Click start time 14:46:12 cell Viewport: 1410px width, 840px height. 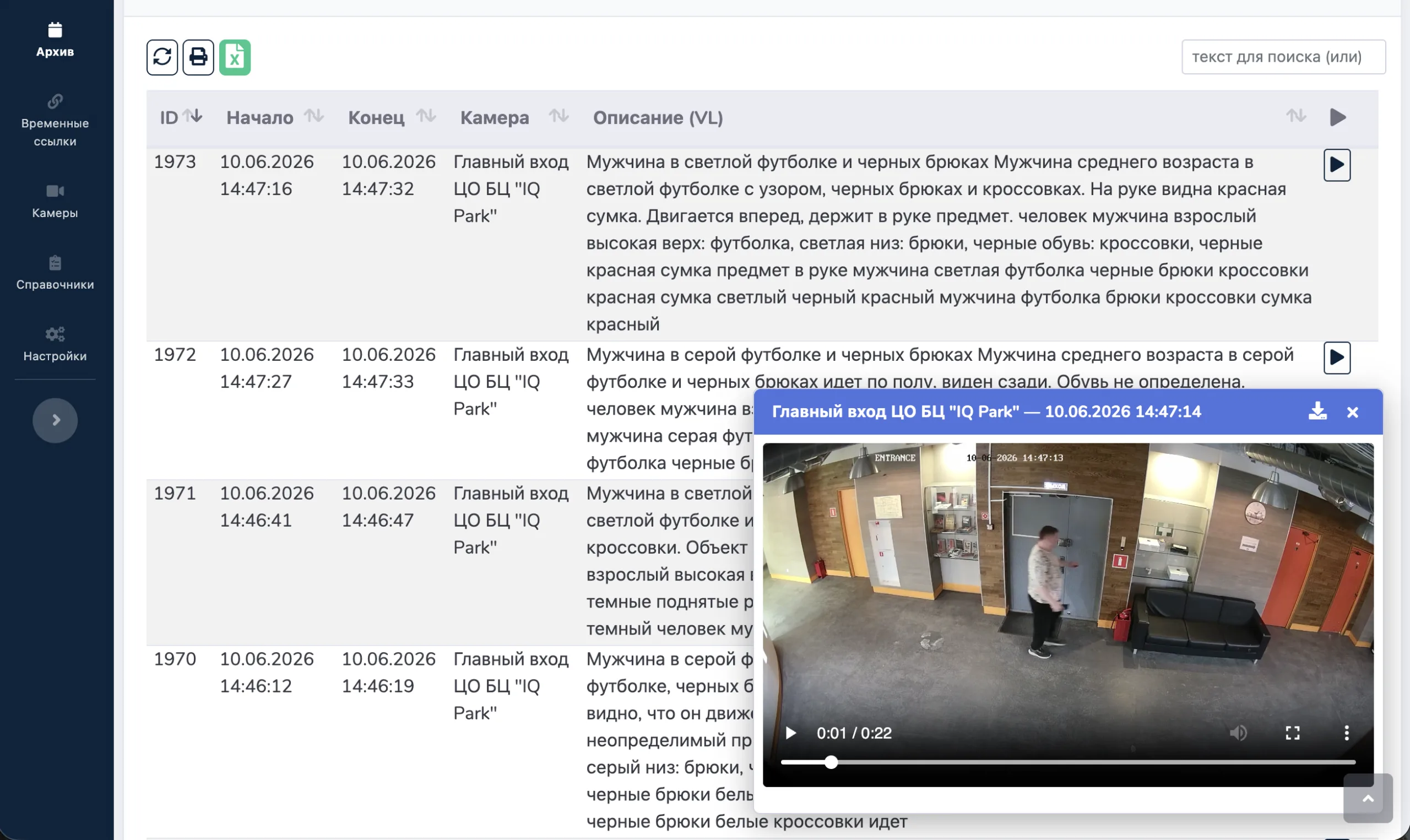256,686
